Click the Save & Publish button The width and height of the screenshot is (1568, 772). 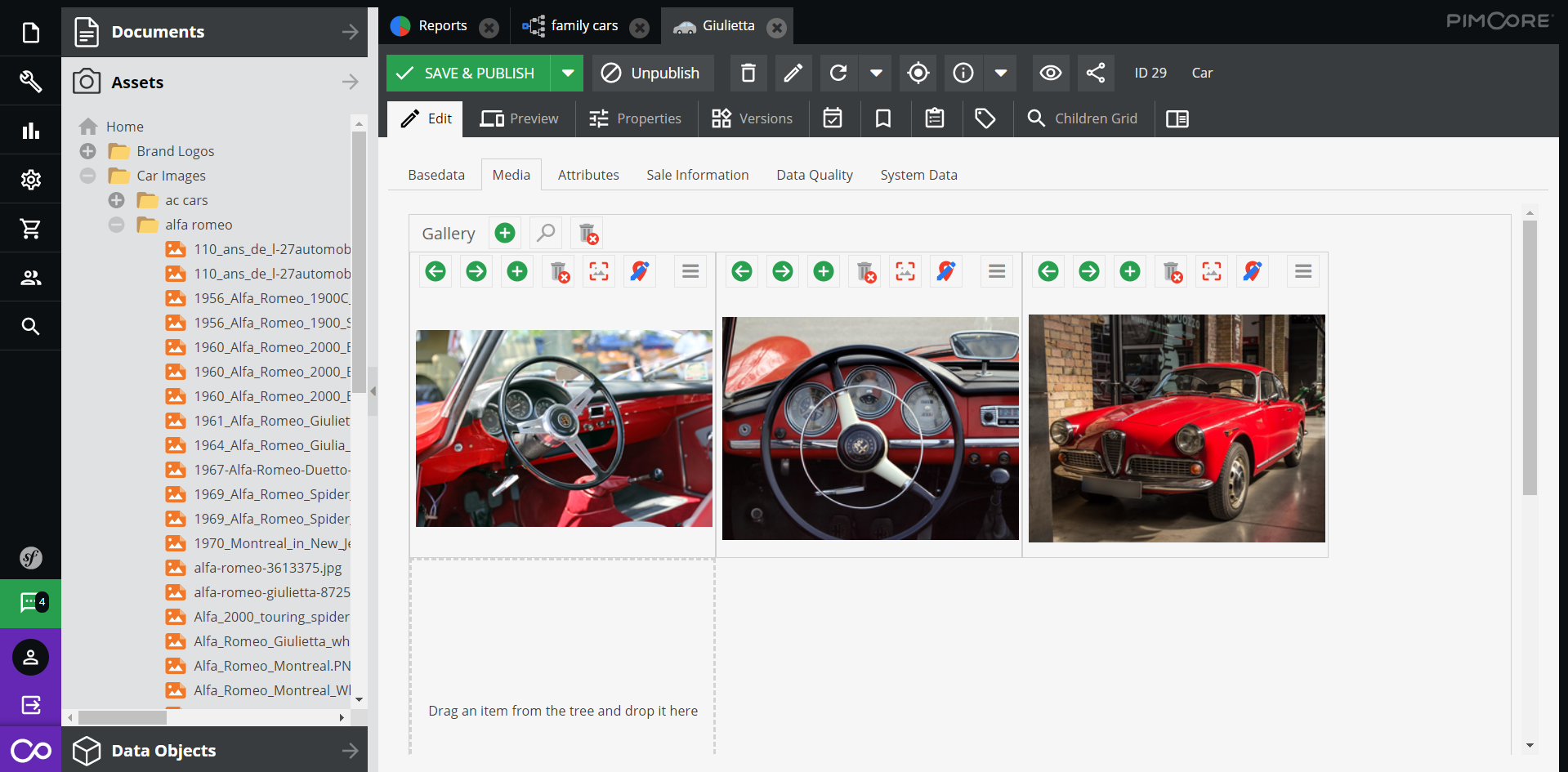coord(468,73)
